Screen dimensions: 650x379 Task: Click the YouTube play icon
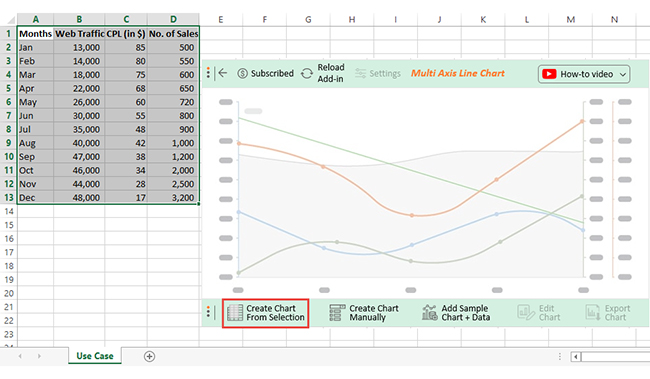549,74
